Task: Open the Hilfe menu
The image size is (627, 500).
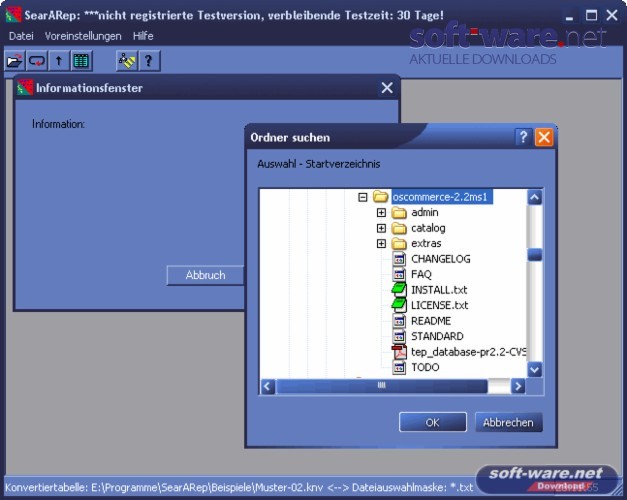Action: [143, 36]
